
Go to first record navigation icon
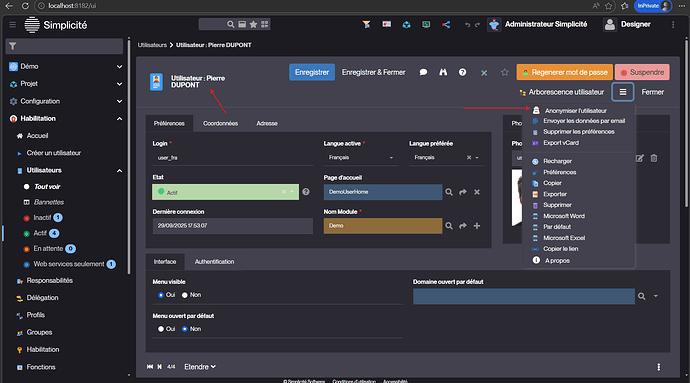pyautogui.click(x=150, y=367)
